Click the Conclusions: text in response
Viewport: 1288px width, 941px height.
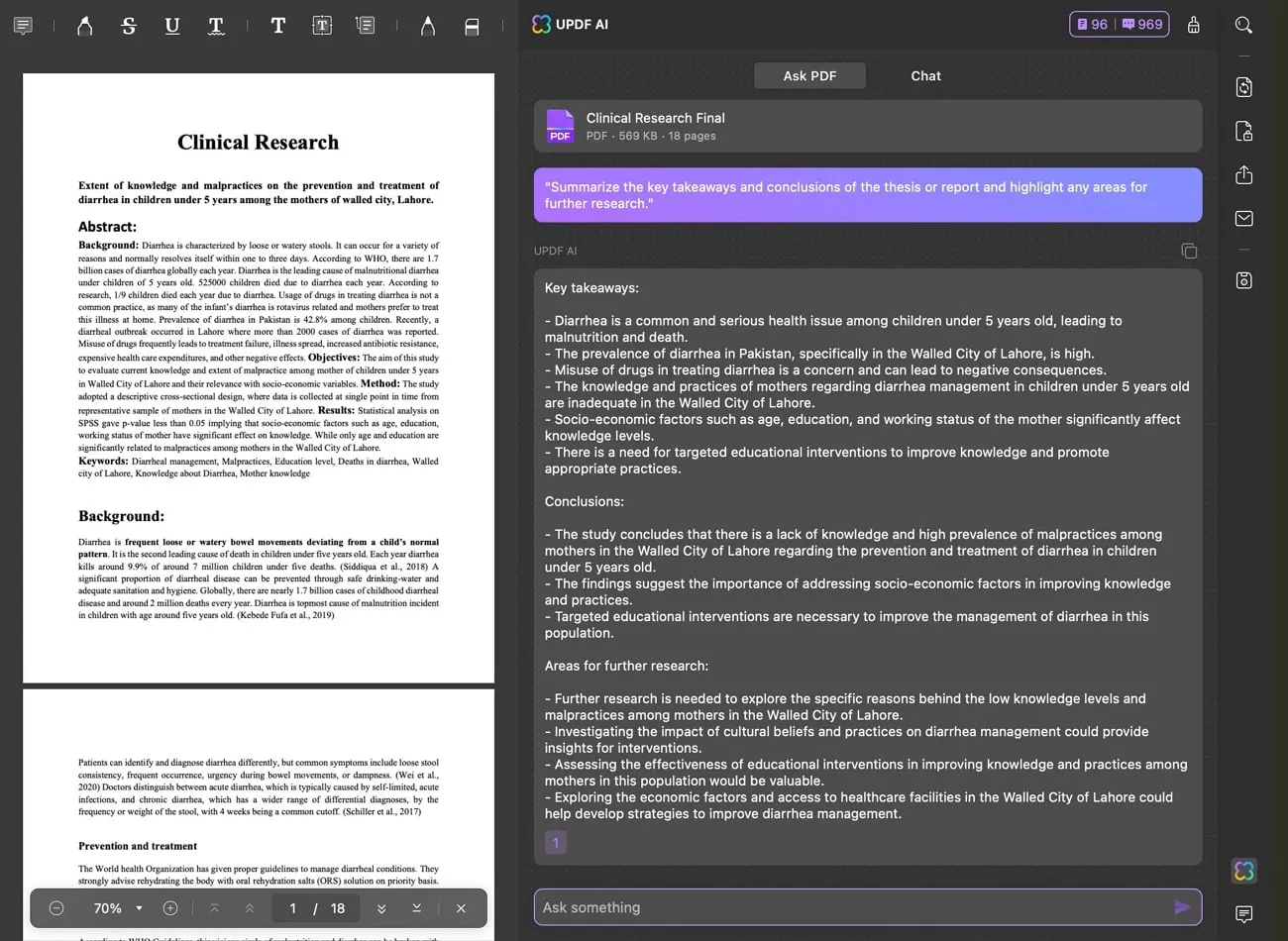pos(585,501)
